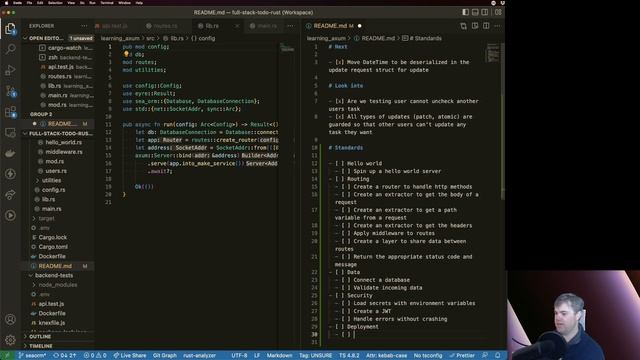Expand the utilities folder

(51, 180)
